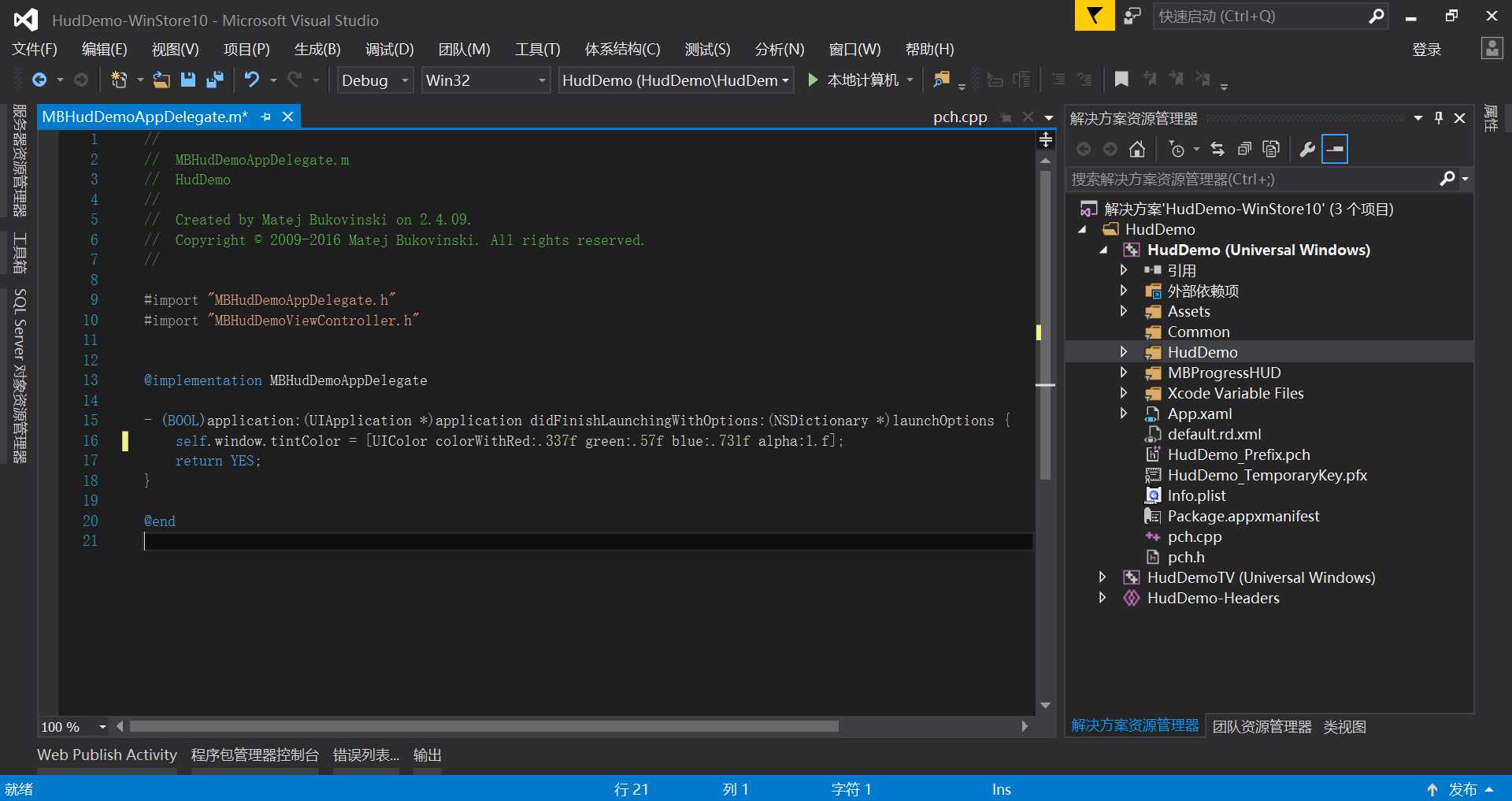Open the 编辑(E) menu
Viewport: 1512px width, 801px height.
click(x=104, y=50)
